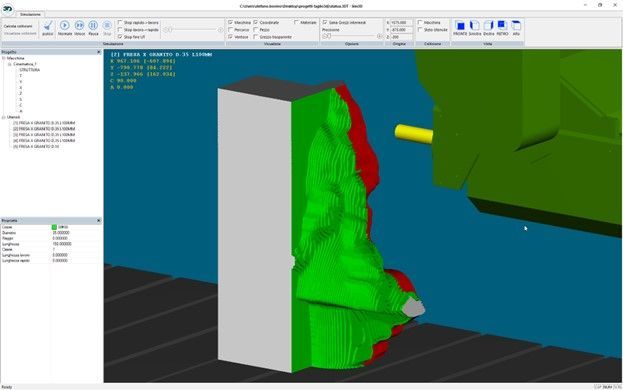
Task: Switch to FRONTE view cube
Action: [x=460, y=26]
